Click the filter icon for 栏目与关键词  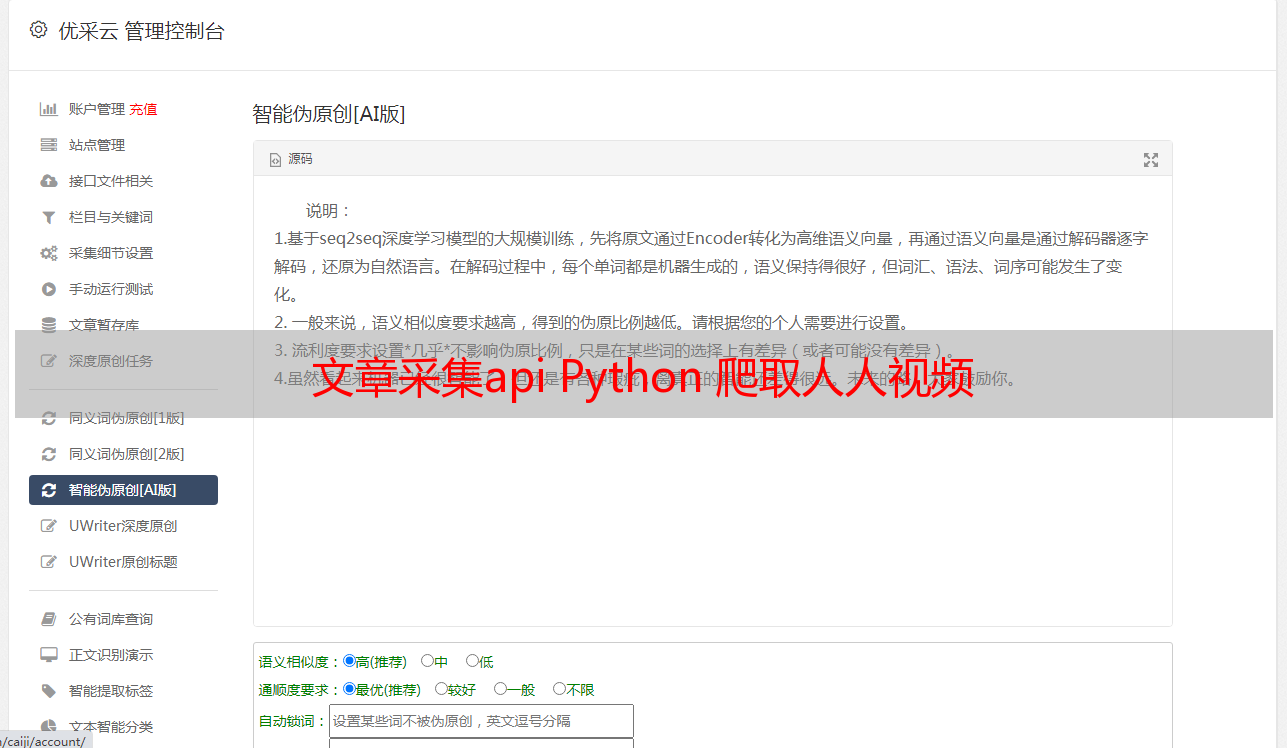click(x=48, y=217)
